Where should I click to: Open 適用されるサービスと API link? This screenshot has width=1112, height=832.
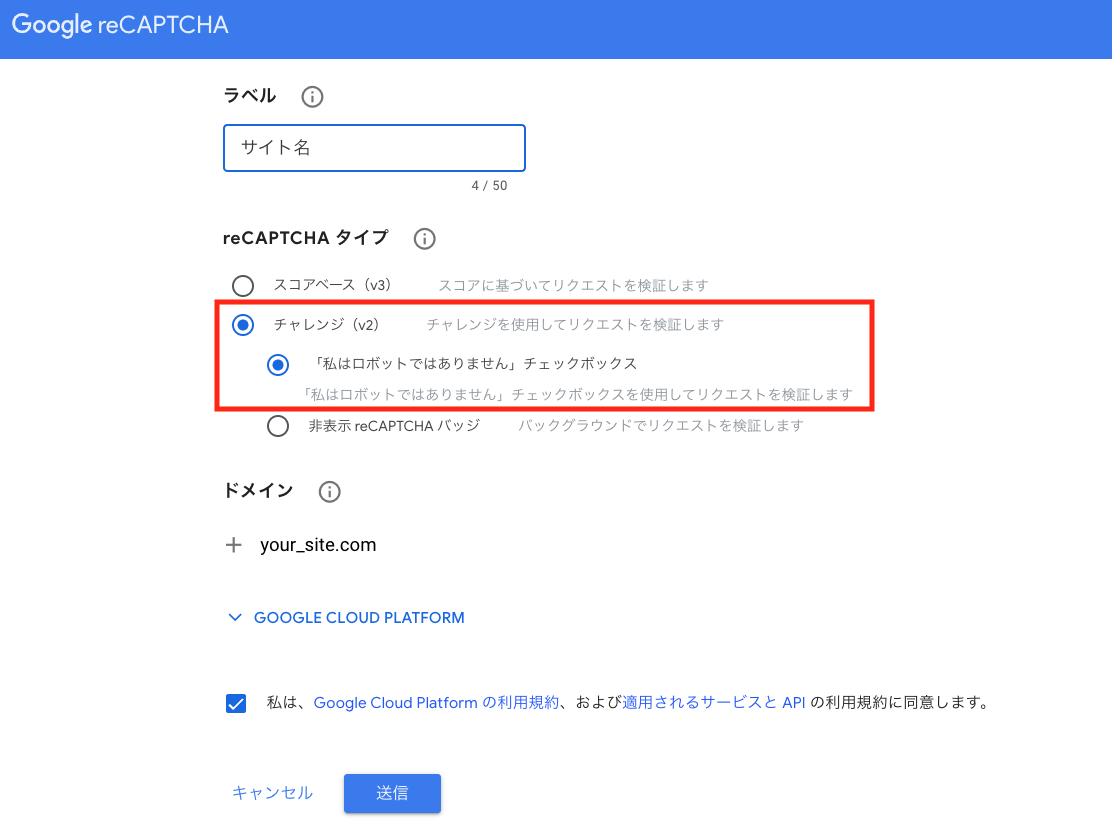point(713,702)
